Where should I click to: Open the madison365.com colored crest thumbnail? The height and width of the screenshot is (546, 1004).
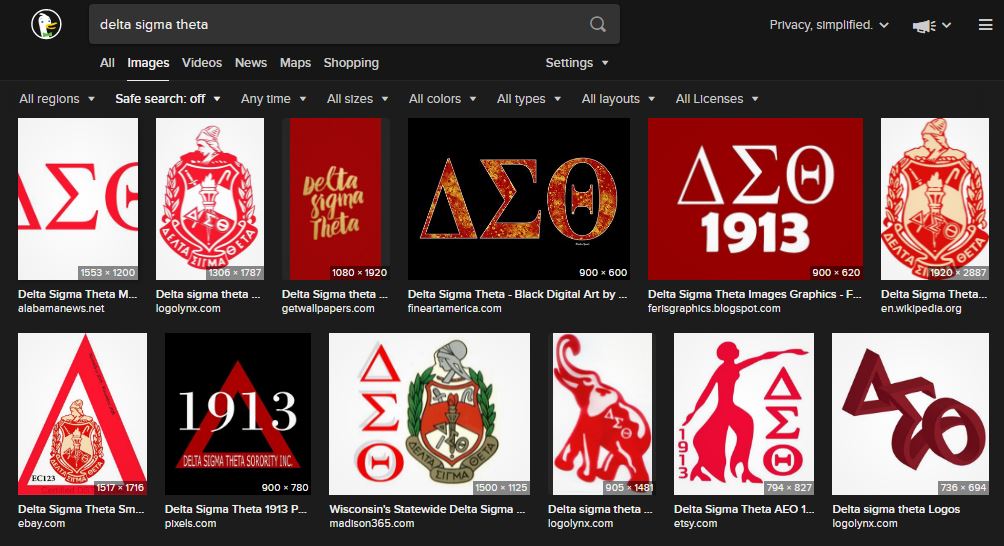pos(430,414)
